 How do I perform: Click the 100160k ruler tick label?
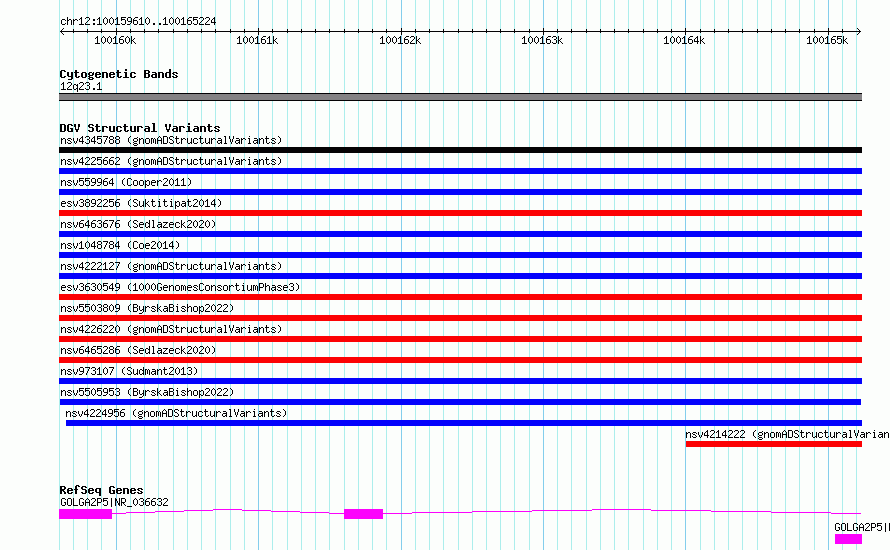tap(115, 40)
